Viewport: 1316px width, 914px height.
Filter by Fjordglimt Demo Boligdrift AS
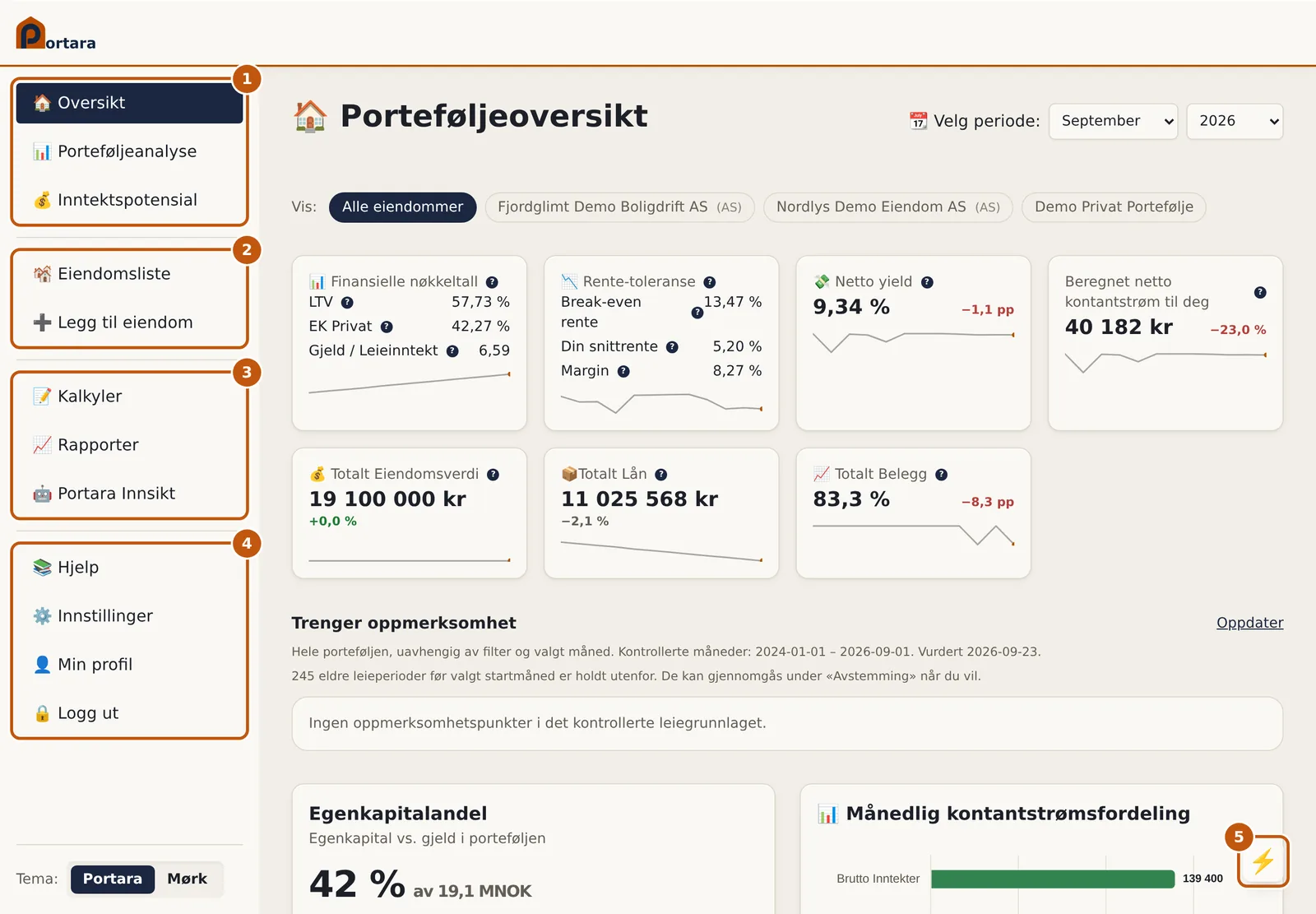(619, 207)
